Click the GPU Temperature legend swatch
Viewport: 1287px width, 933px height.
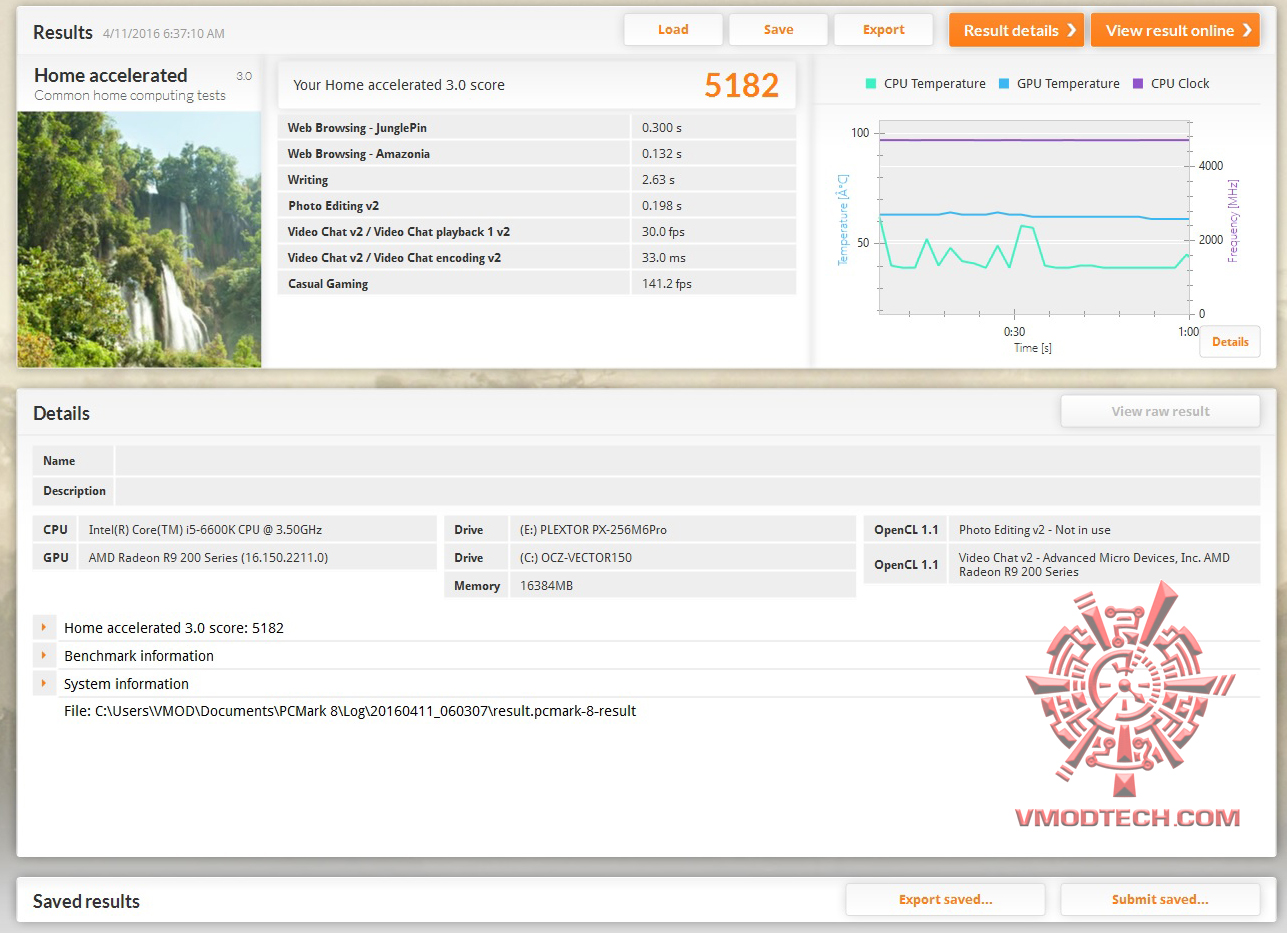1004,84
